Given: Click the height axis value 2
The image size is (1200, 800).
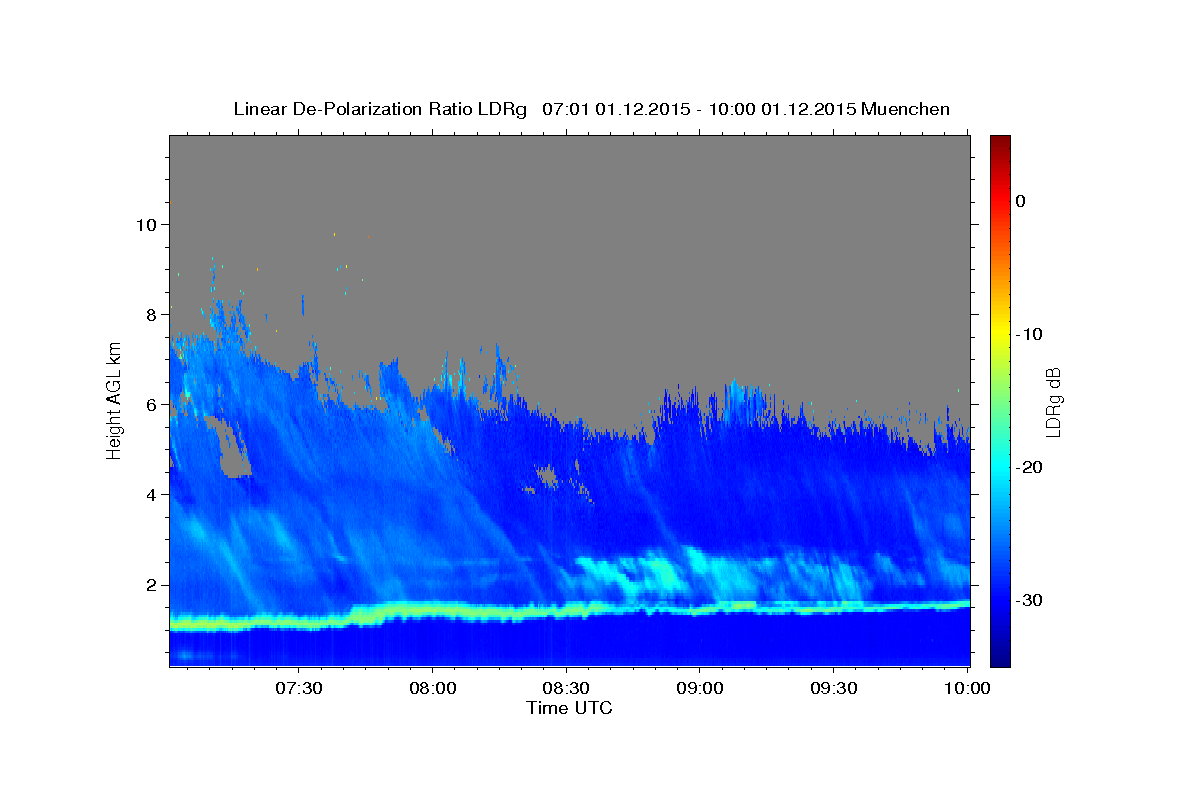Looking at the screenshot, I should pos(151,584).
